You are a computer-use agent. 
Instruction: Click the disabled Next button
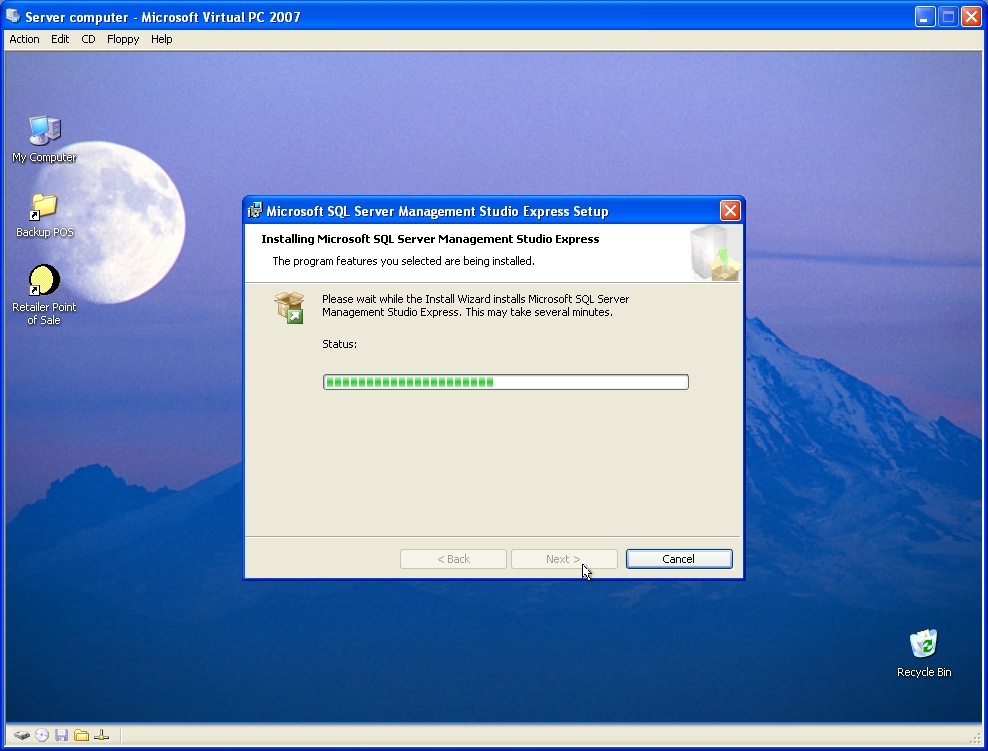(x=563, y=559)
